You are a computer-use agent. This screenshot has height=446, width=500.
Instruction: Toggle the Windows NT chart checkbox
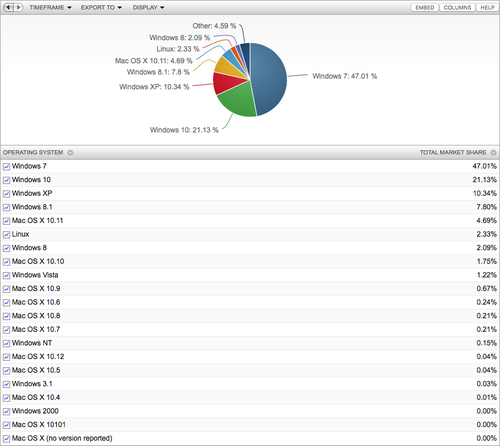(x=6, y=344)
